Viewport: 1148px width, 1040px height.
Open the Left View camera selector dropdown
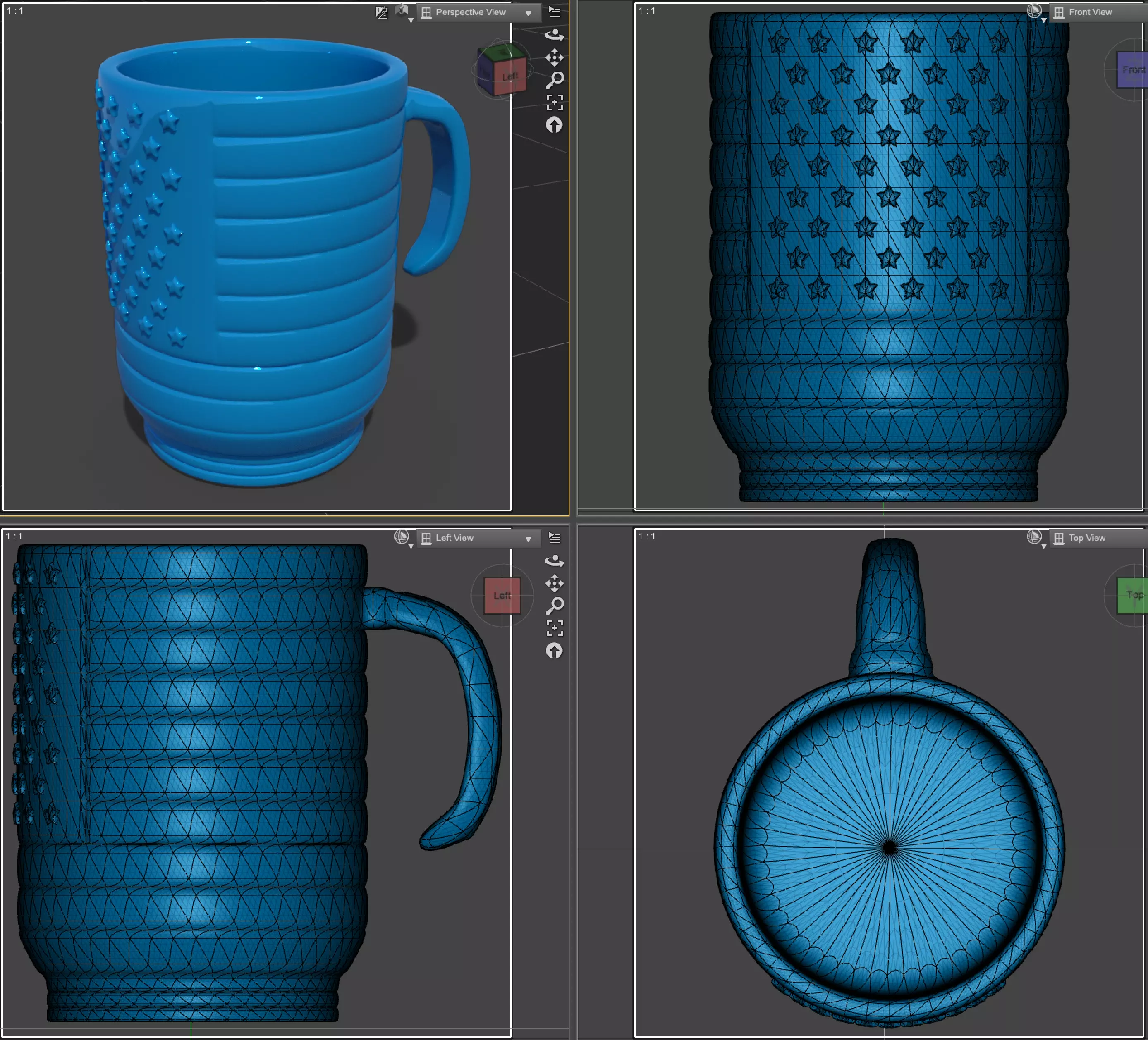click(x=478, y=538)
